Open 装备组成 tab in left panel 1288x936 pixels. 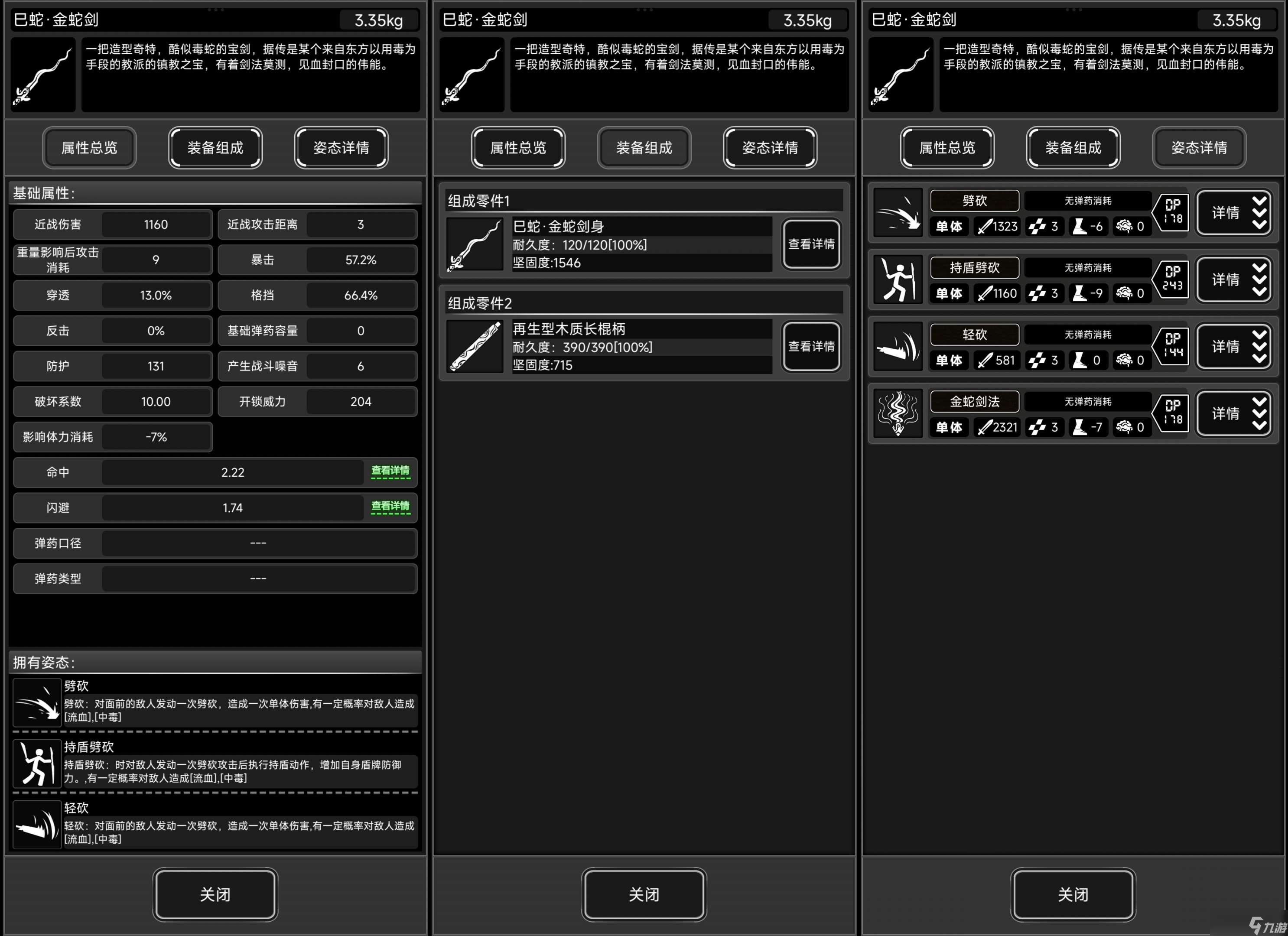(215, 148)
